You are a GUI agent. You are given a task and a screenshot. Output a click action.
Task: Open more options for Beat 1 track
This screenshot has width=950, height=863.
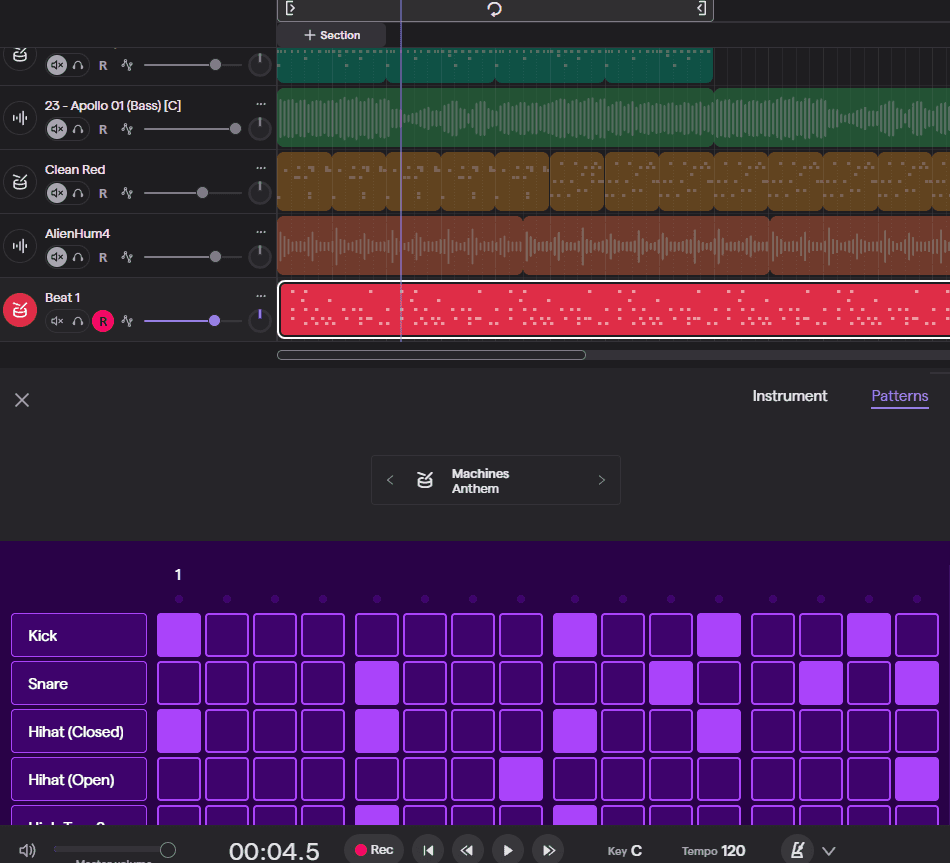click(261, 296)
